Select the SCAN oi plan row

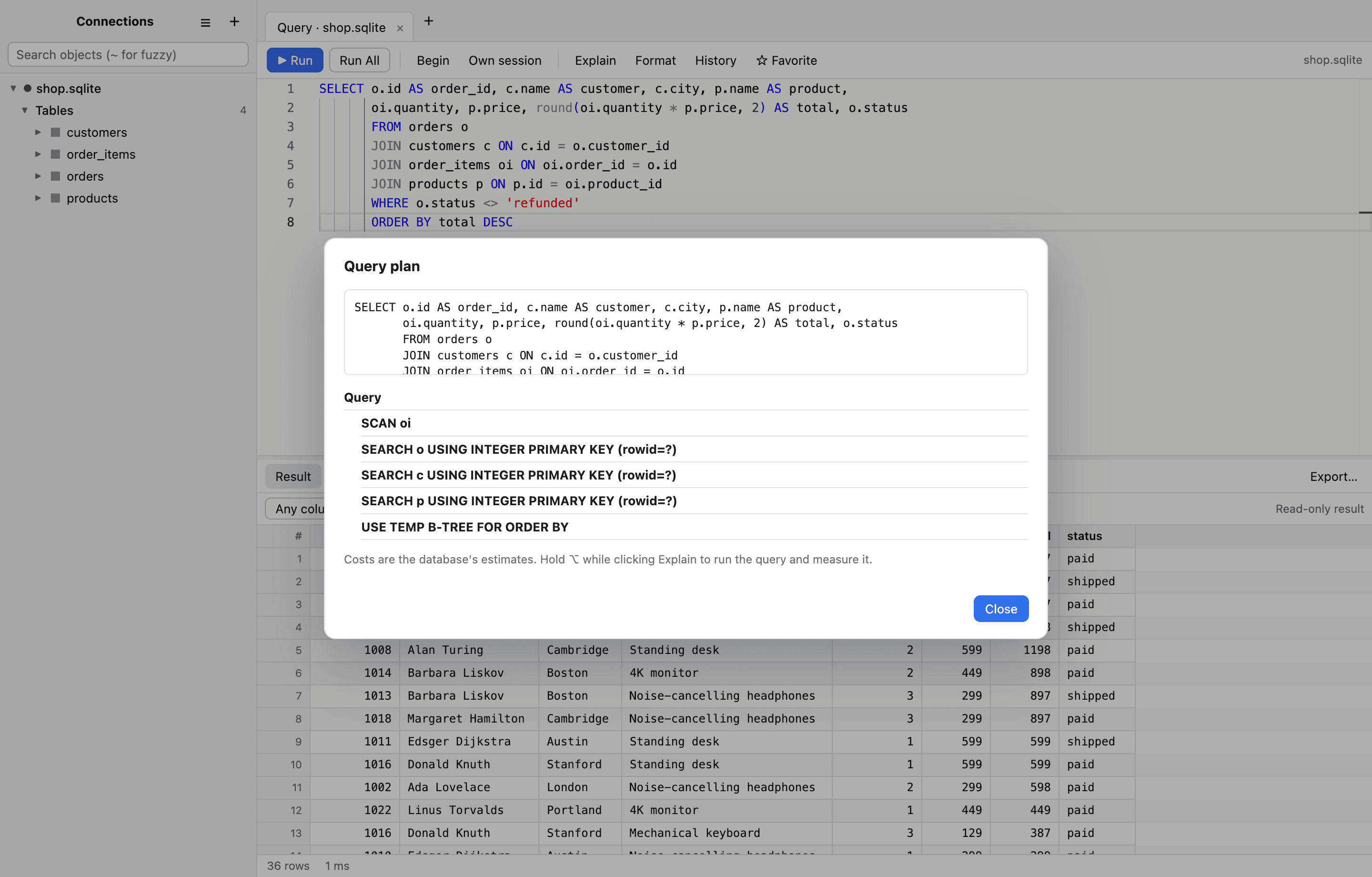pyautogui.click(x=694, y=423)
